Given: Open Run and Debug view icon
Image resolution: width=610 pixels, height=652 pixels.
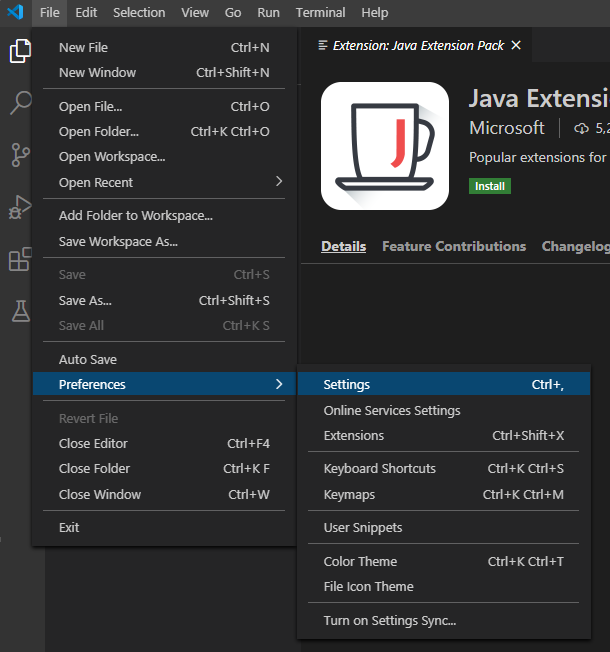Looking at the screenshot, I should 20,207.
